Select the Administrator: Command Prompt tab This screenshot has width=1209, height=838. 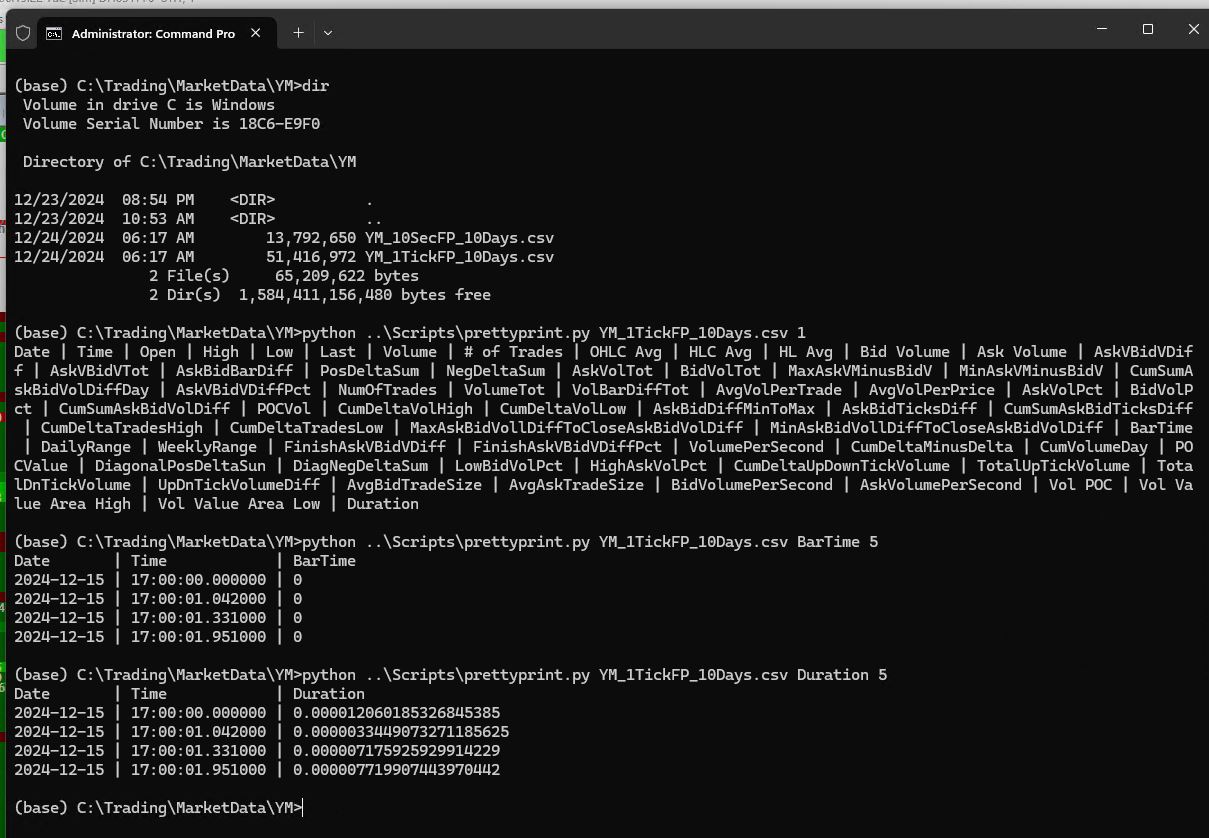click(152, 33)
